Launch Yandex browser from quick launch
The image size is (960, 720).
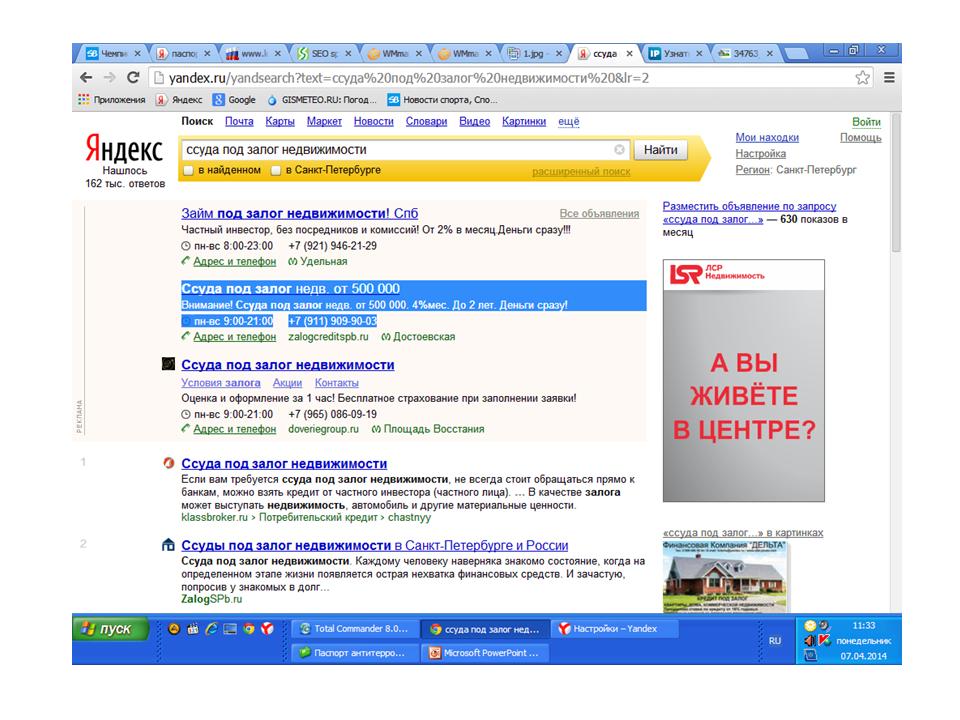(x=268, y=629)
